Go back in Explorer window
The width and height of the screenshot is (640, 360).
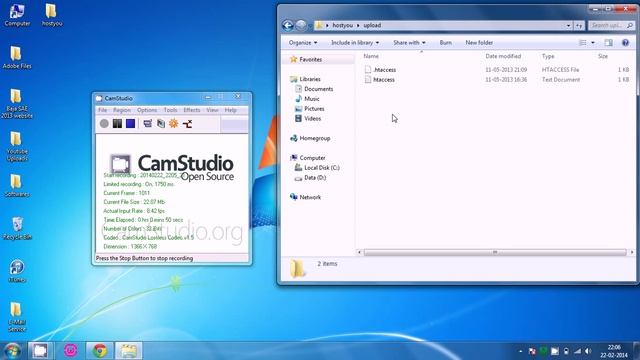288,25
